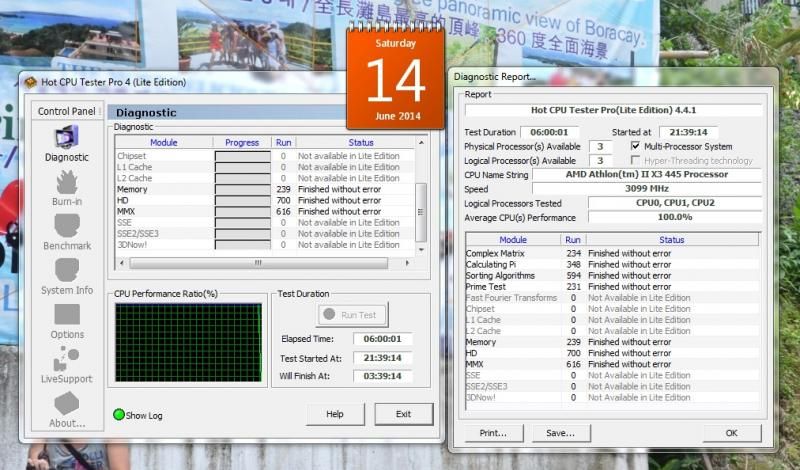
Task: Open the Diagnostic panel icon
Action: (x=66, y=137)
